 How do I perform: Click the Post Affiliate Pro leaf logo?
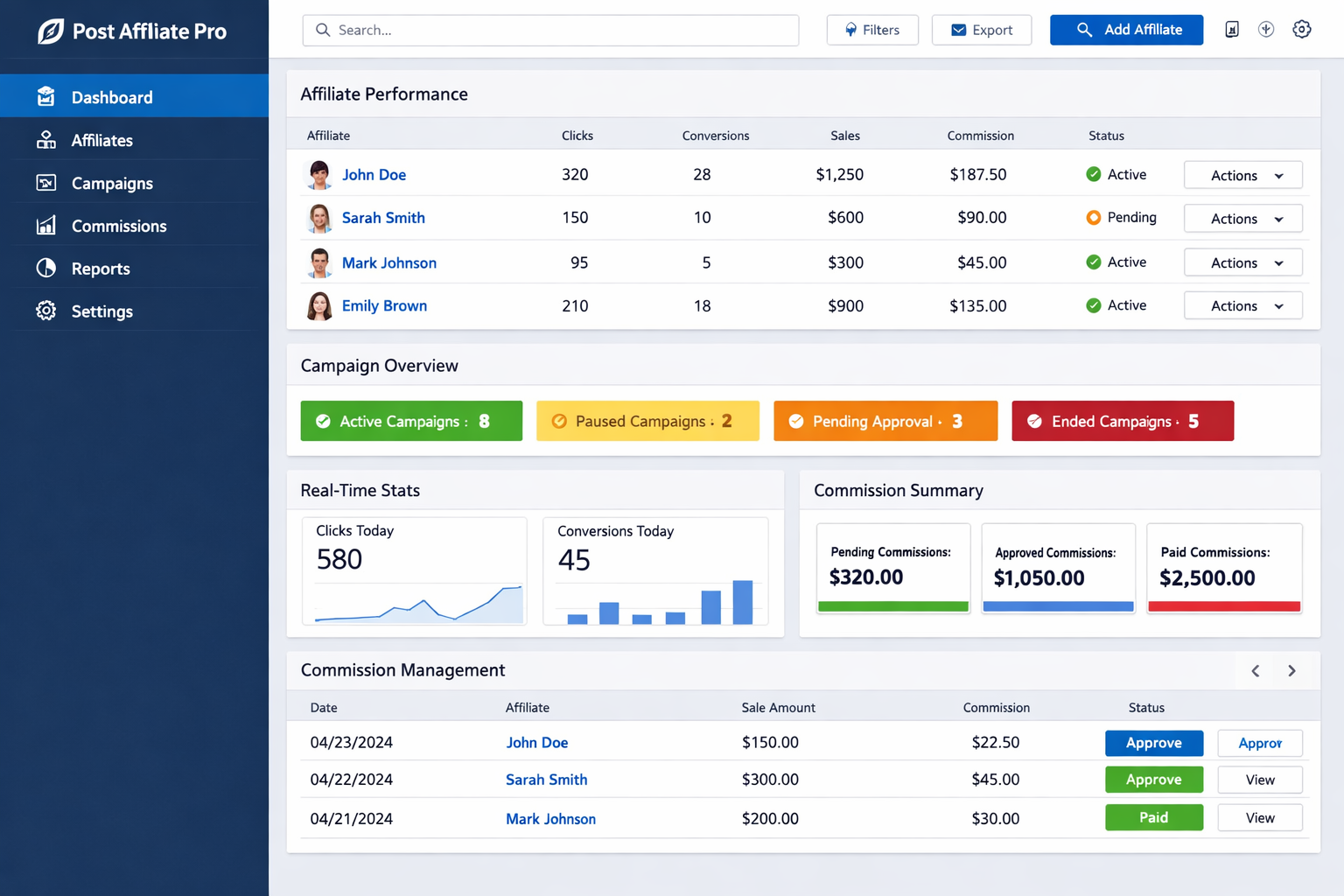(49, 31)
